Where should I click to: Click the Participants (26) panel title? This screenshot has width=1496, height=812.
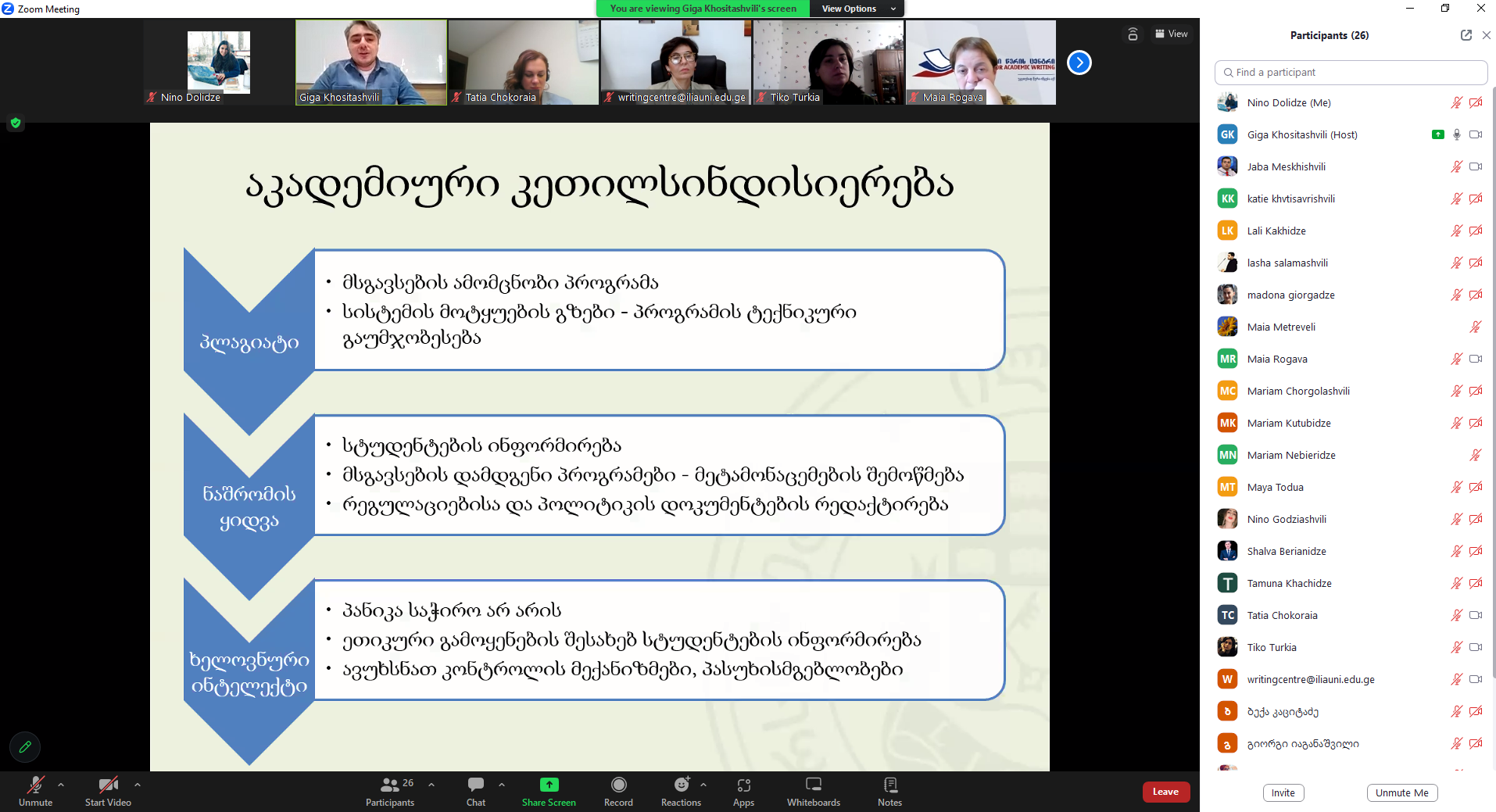[x=1329, y=35]
